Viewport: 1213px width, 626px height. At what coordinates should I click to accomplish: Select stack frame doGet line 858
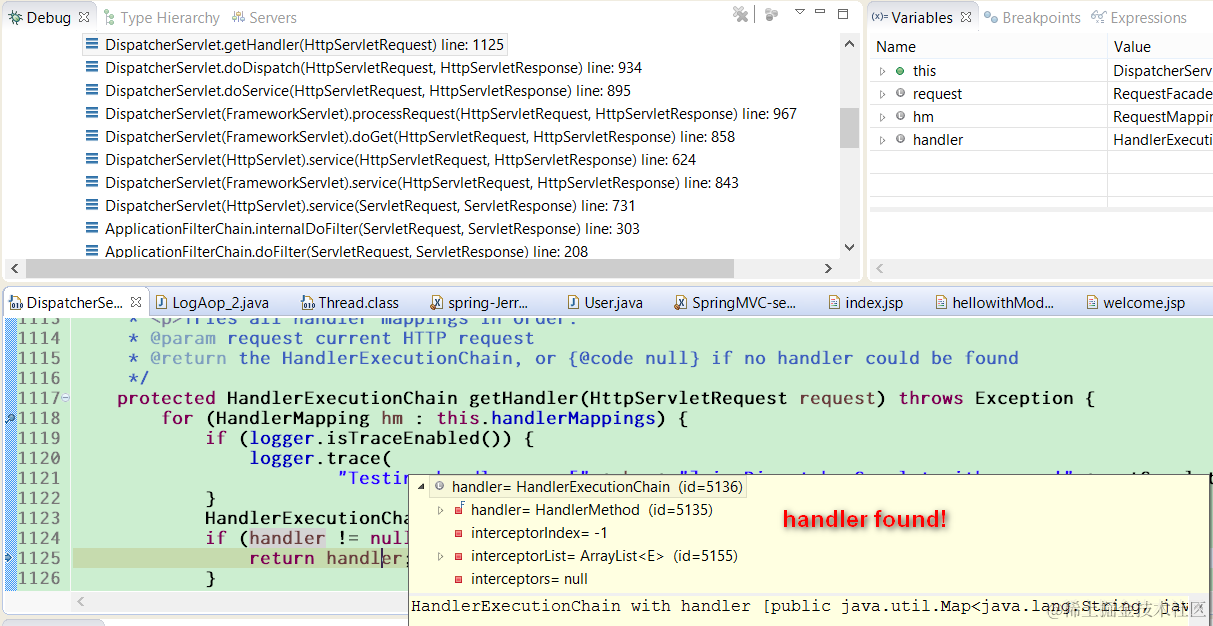[x=420, y=137]
